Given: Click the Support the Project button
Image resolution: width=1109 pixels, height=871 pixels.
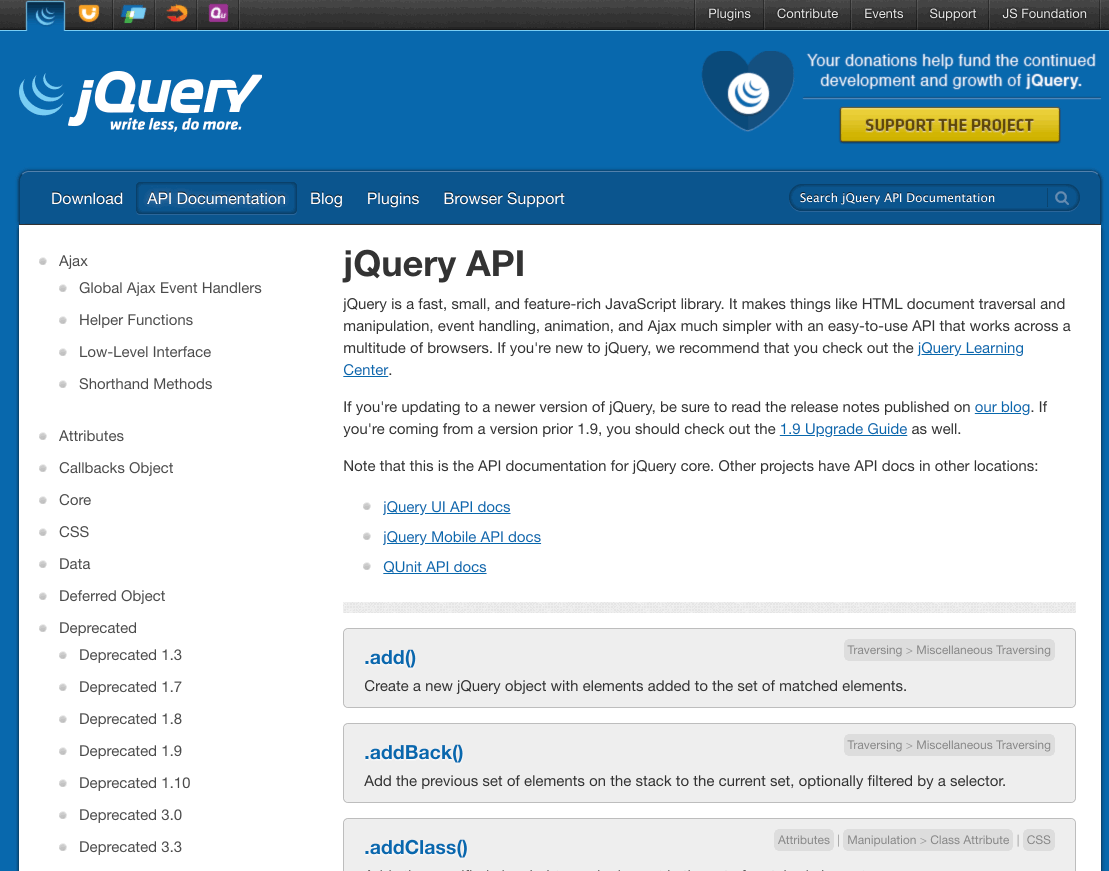Looking at the screenshot, I should click(949, 125).
